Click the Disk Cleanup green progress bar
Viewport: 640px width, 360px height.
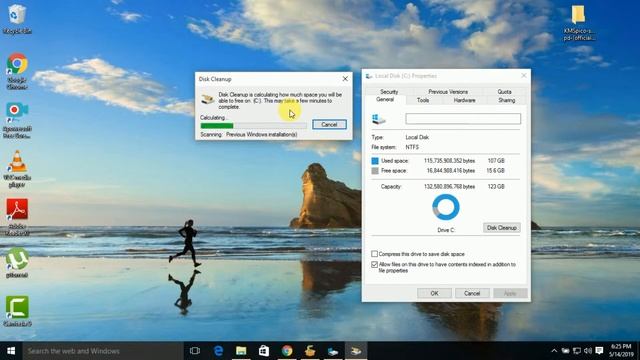253,126
